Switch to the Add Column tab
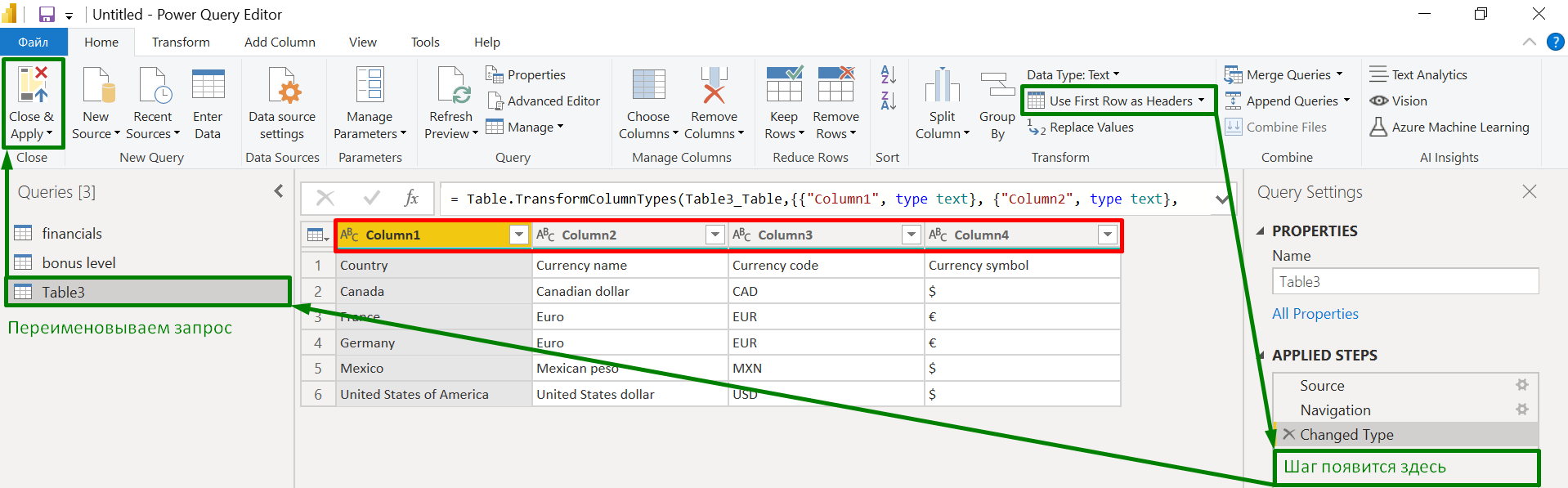 (x=280, y=42)
